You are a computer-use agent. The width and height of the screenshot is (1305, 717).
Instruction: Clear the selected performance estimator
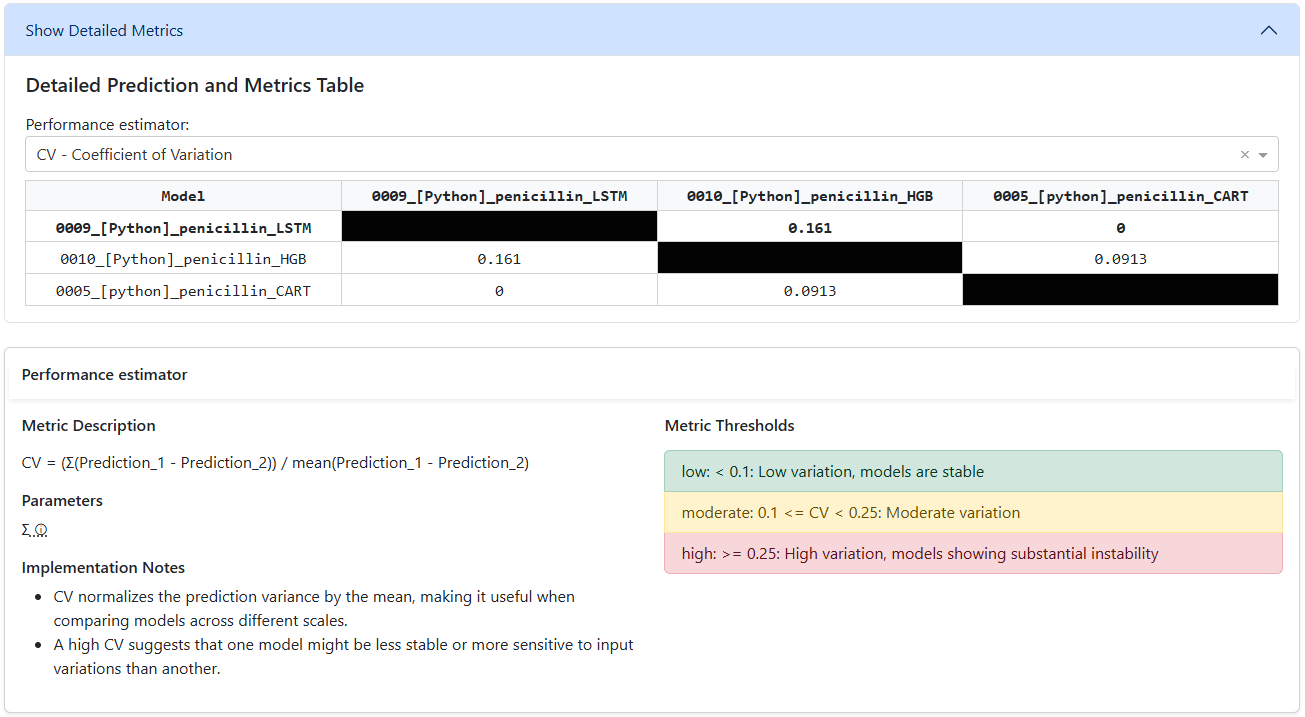[x=1245, y=155]
